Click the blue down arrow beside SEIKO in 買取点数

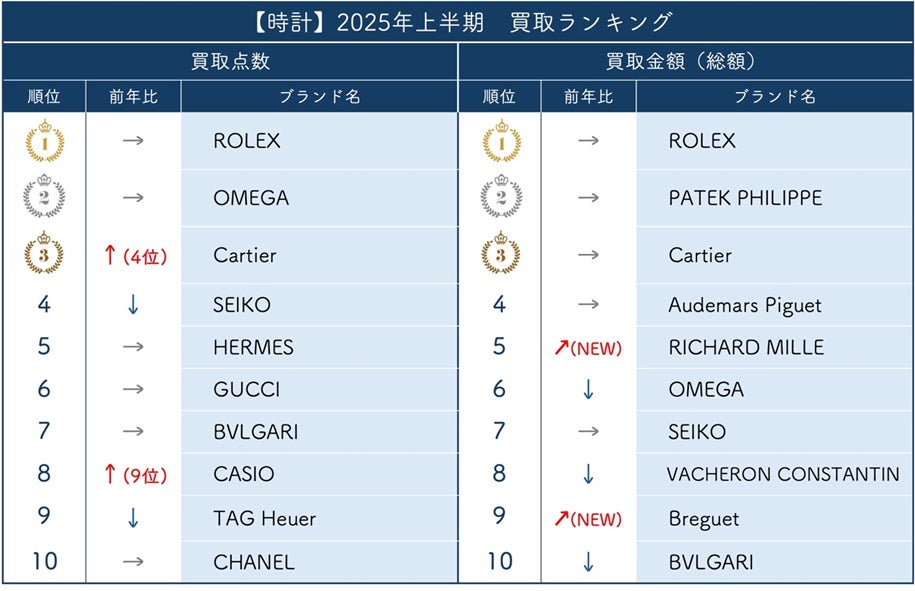(x=133, y=305)
